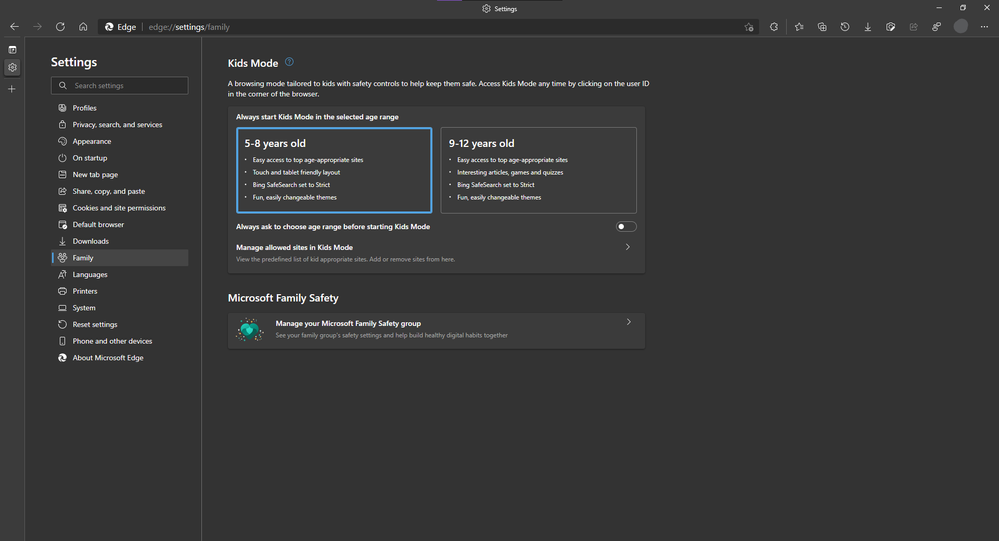Image resolution: width=999 pixels, height=541 pixels.
Task: Reload the settings page
Action: coord(60,27)
